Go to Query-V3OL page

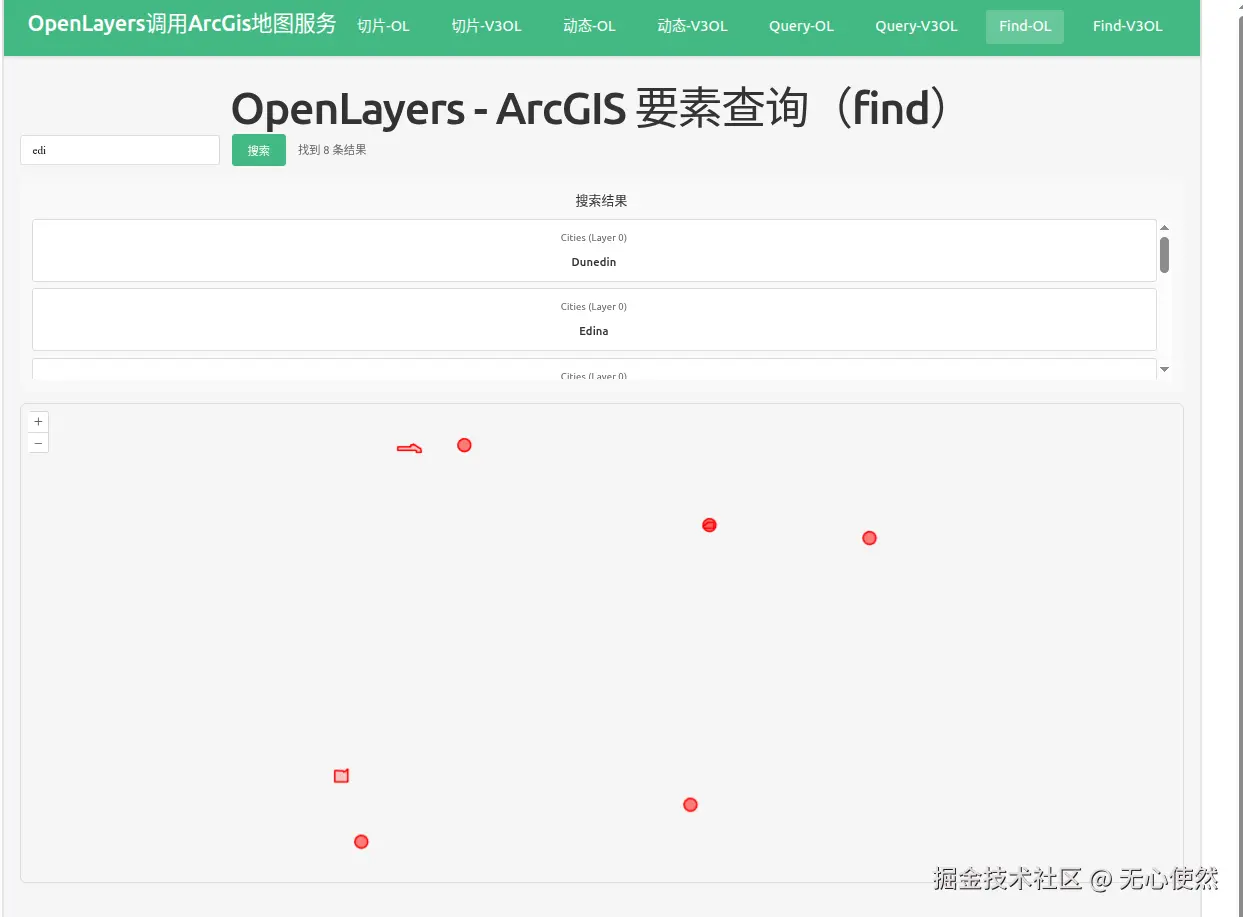(916, 26)
